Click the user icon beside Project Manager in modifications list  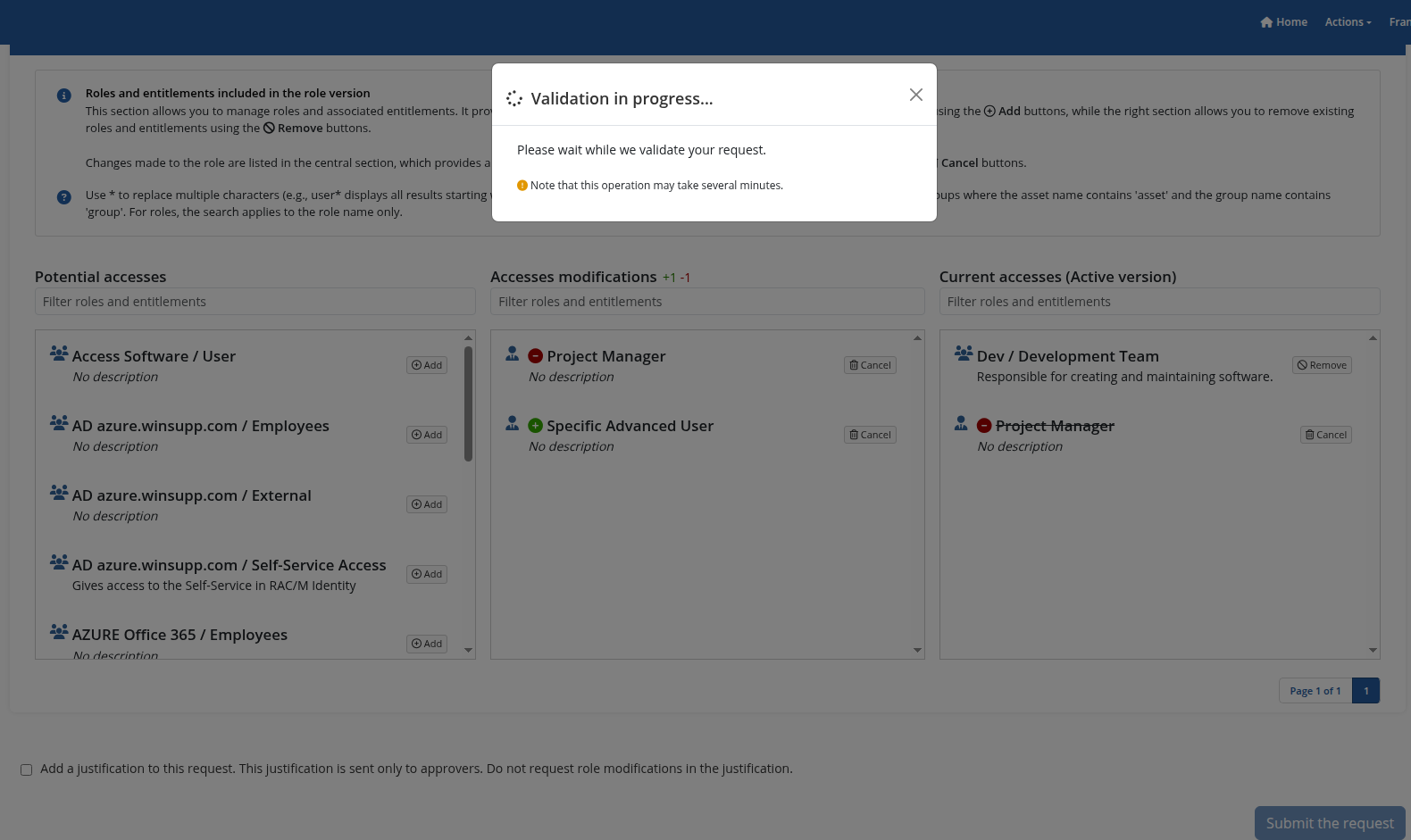(x=513, y=353)
